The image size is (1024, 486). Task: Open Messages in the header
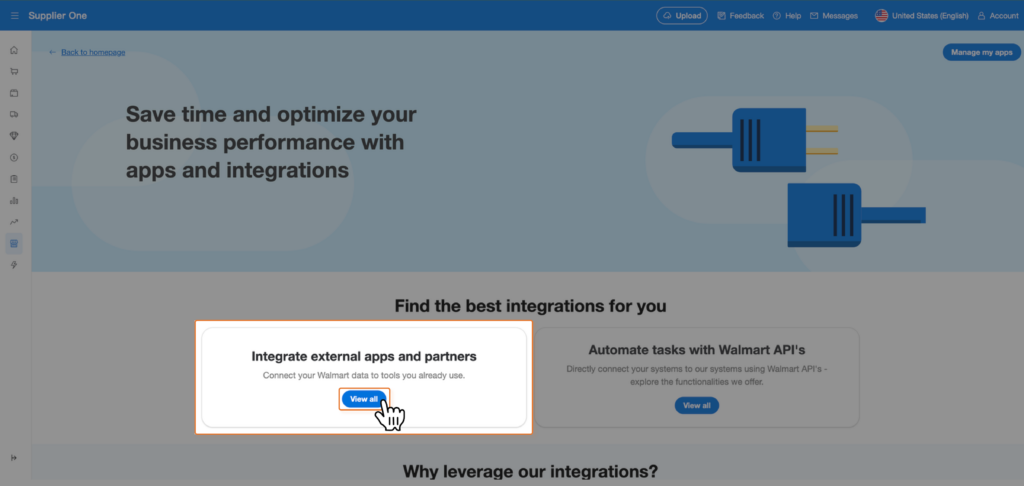pyautogui.click(x=834, y=16)
